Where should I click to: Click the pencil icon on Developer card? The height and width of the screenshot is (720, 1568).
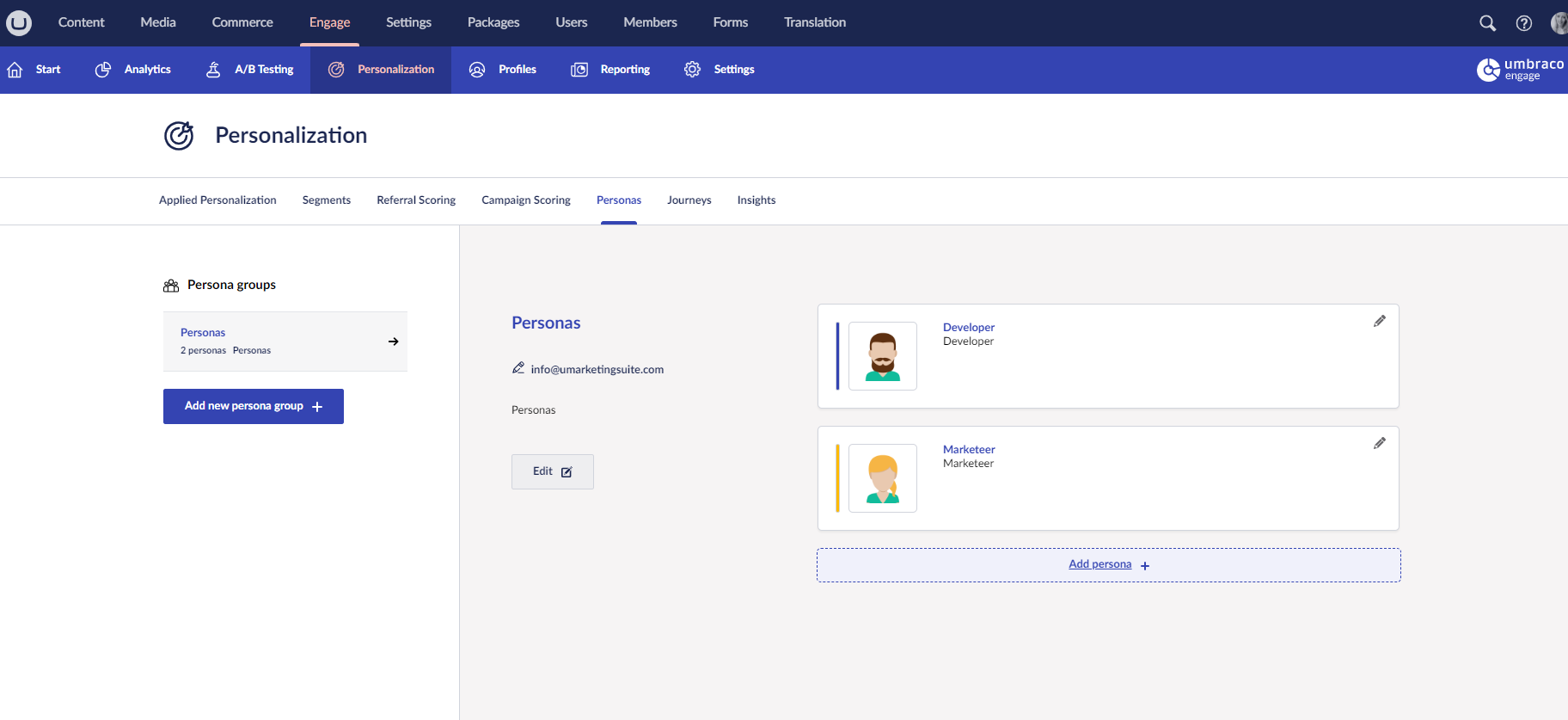click(1379, 321)
